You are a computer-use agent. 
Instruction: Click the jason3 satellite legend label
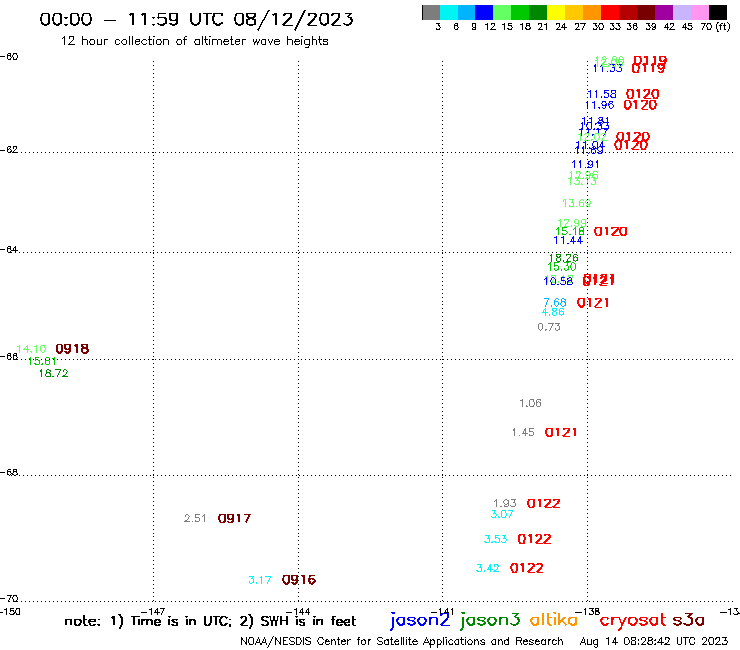click(x=490, y=620)
